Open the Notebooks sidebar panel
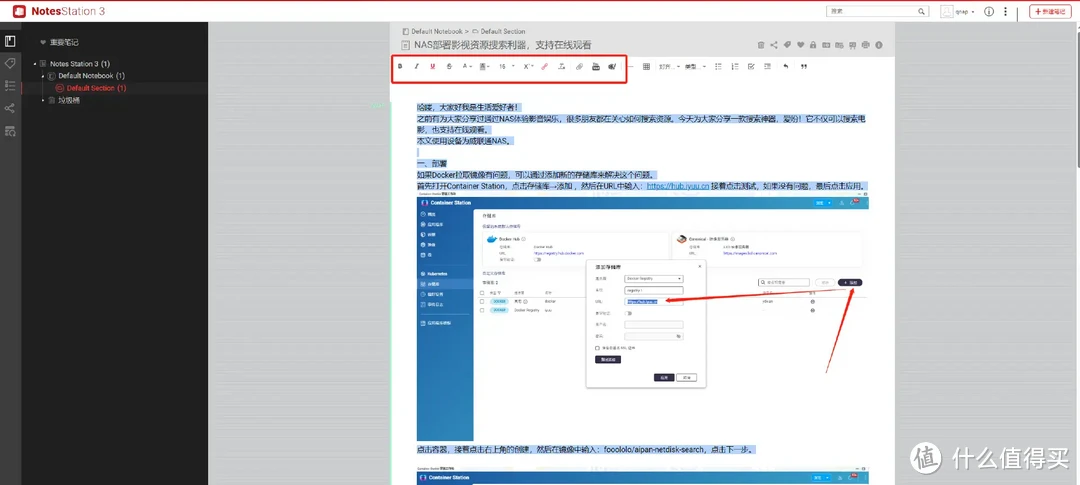This screenshot has height=485, width=1080. 10,41
